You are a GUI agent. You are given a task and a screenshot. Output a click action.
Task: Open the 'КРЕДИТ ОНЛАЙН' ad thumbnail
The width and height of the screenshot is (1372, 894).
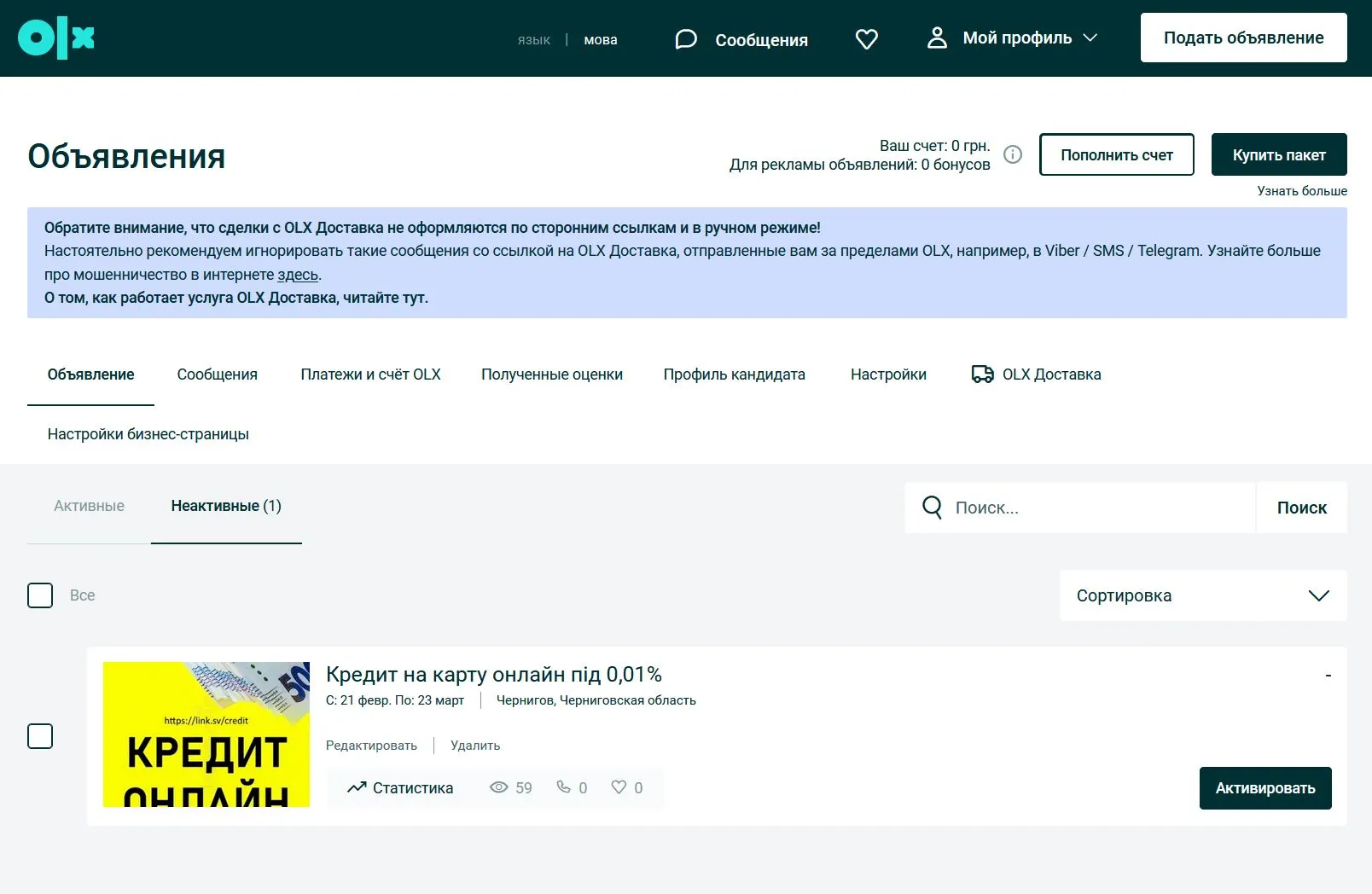[206, 734]
